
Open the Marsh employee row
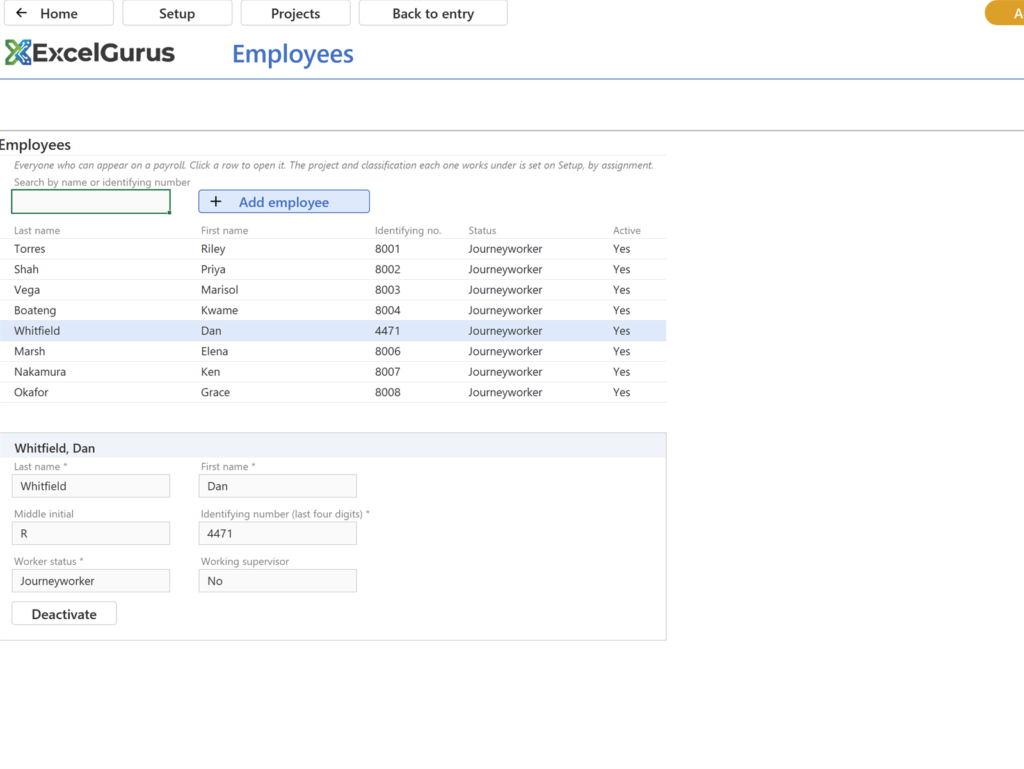(333, 351)
